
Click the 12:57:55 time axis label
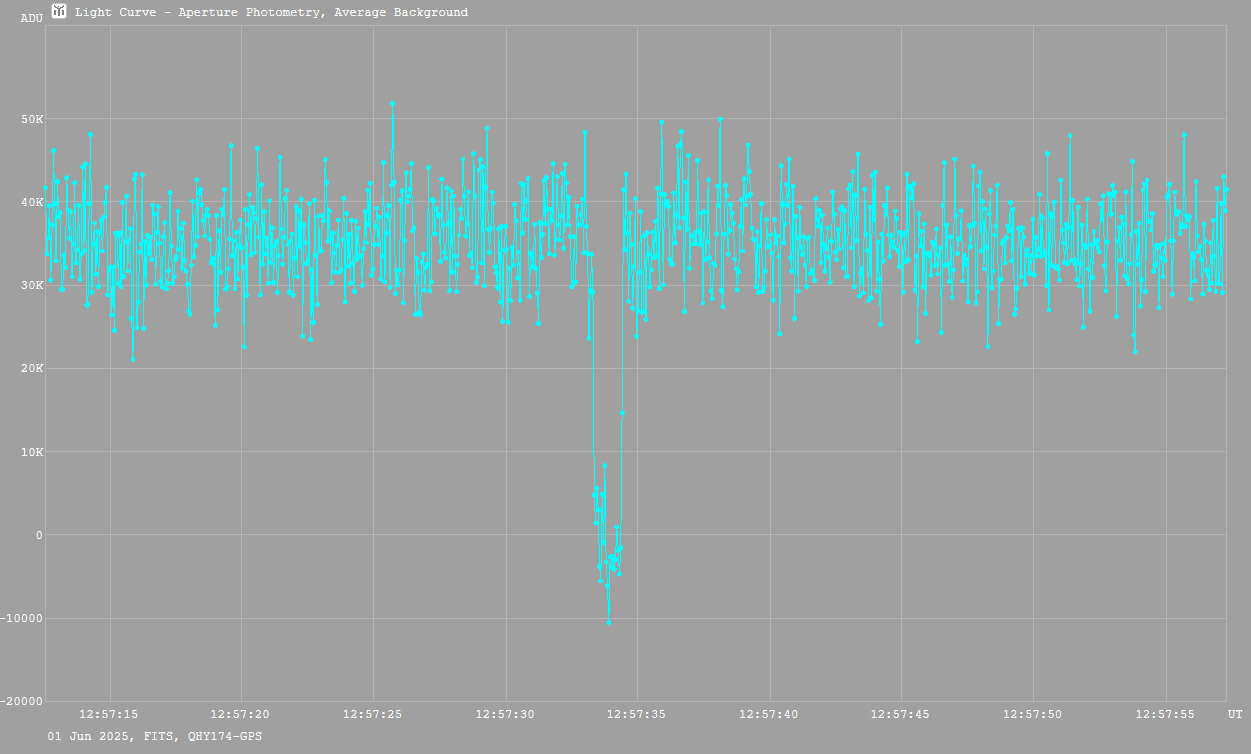coord(1166,714)
